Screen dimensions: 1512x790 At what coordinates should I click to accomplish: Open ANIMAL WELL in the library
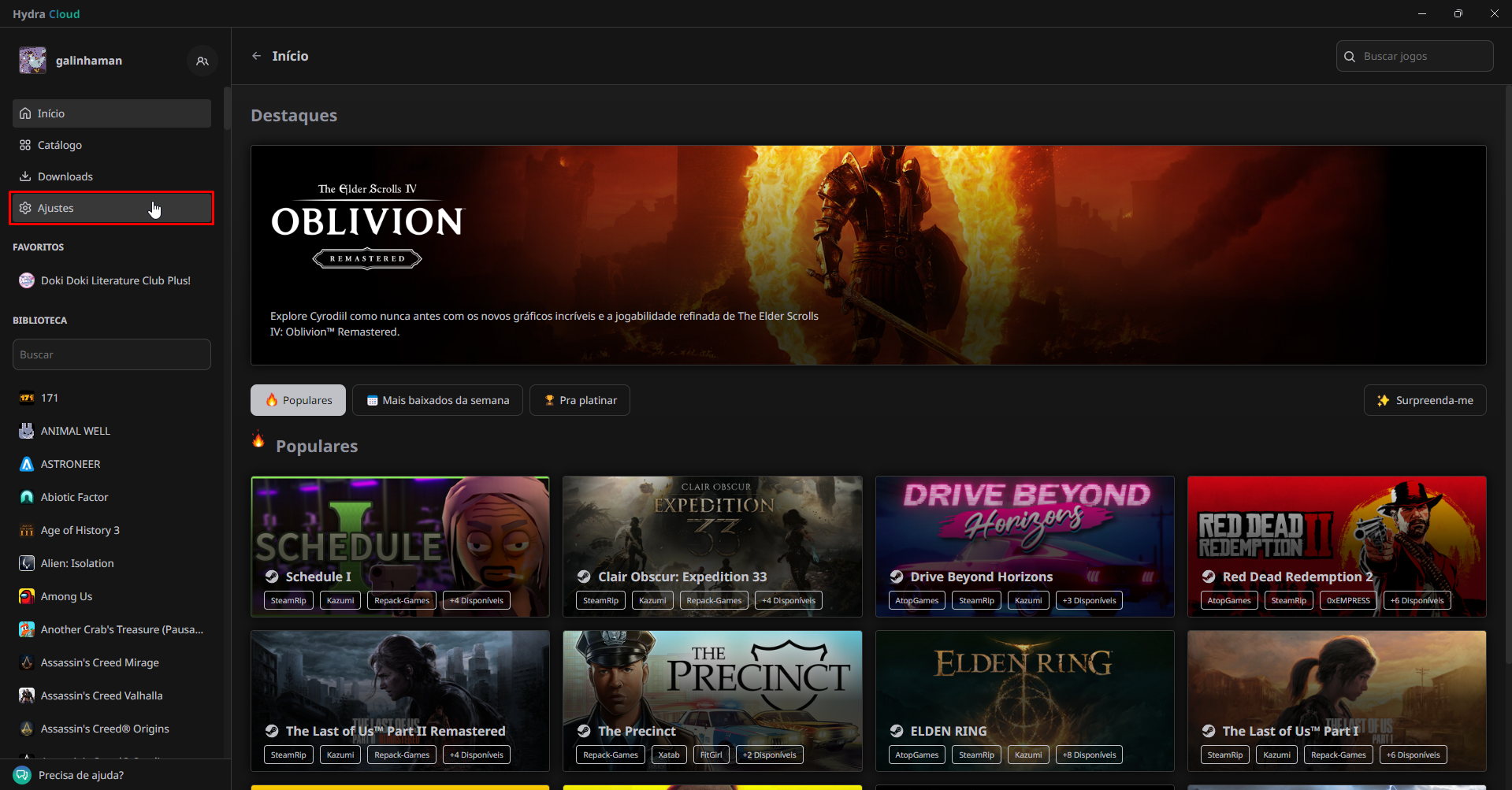click(x=75, y=431)
